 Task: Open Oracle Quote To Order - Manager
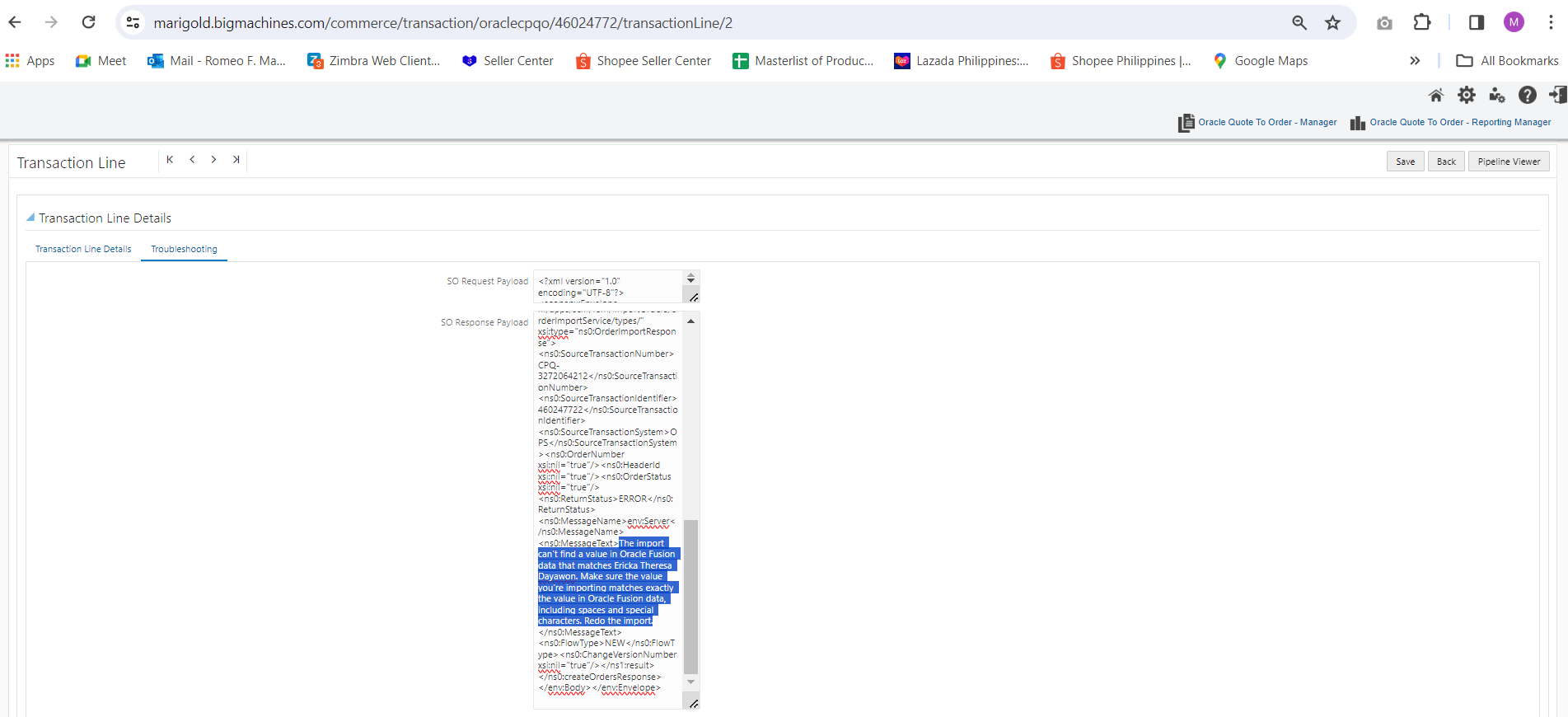(1258, 123)
